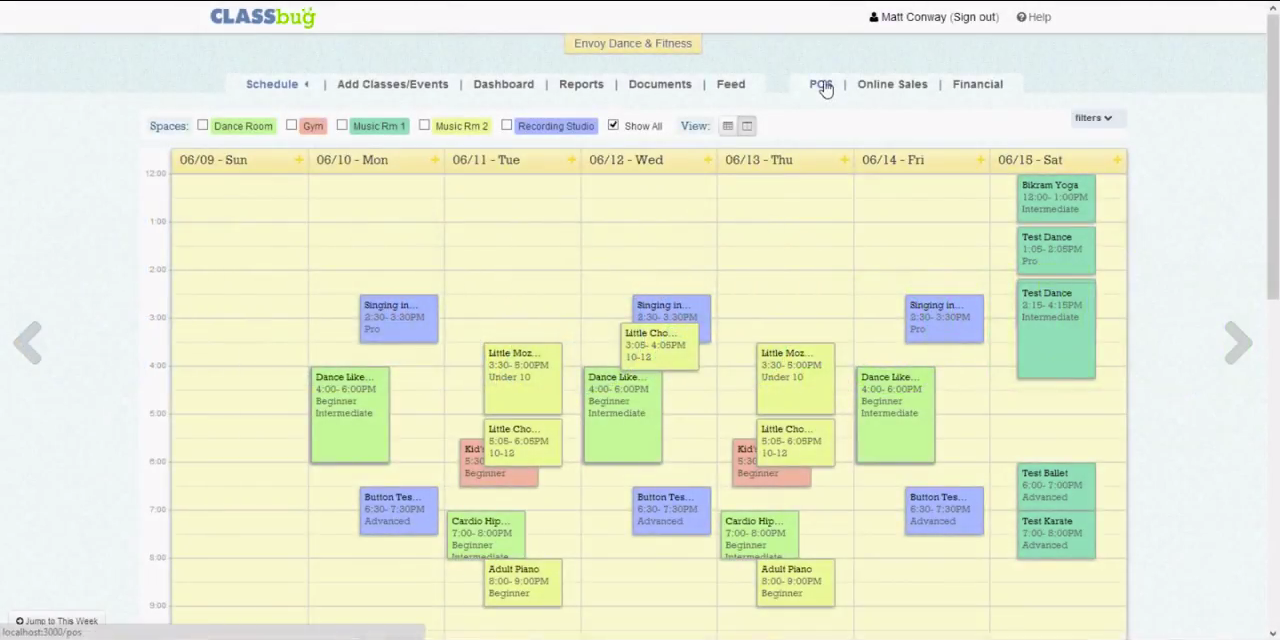Image resolution: width=1280 pixels, height=640 pixels.
Task: Open the Matt Conway profile link
Action: (915, 17)
